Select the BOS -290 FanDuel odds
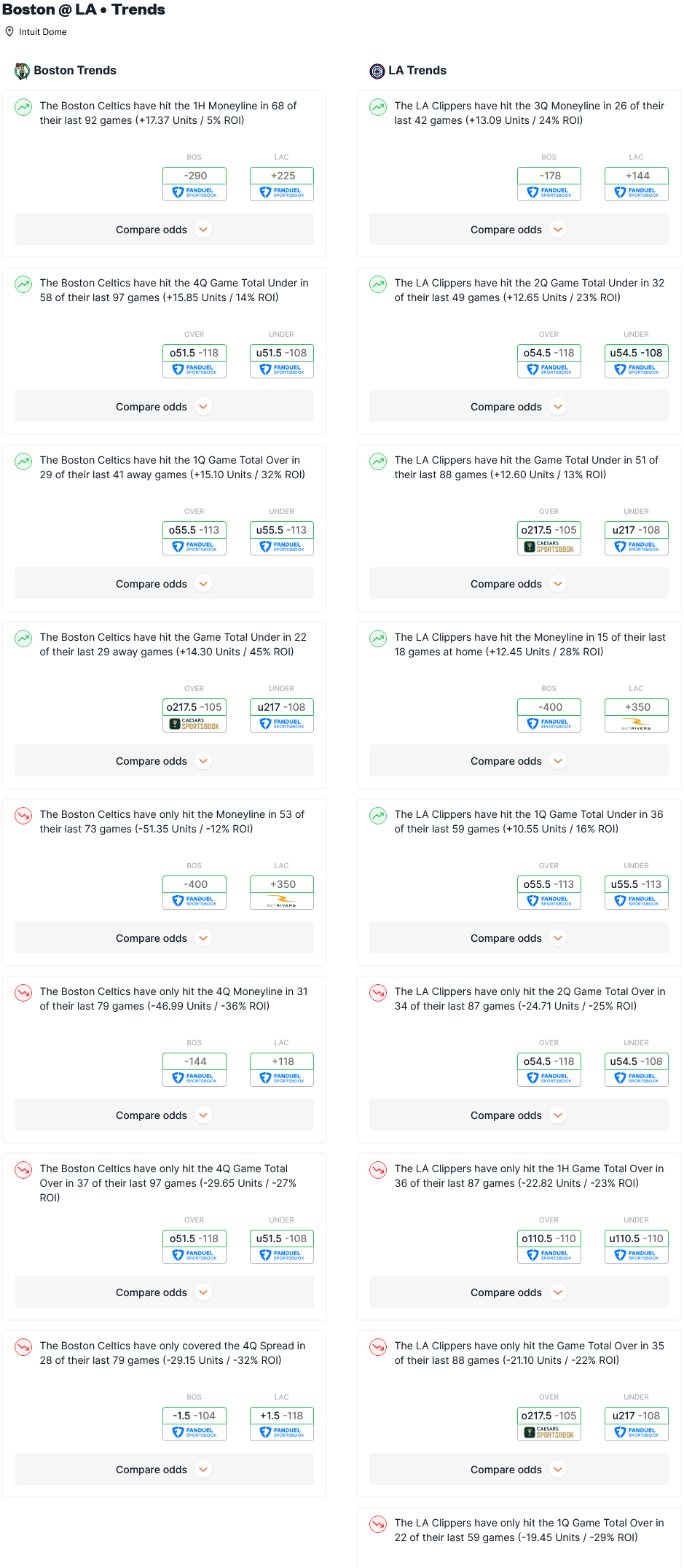684x1568 pixels. tap(194, 176)
